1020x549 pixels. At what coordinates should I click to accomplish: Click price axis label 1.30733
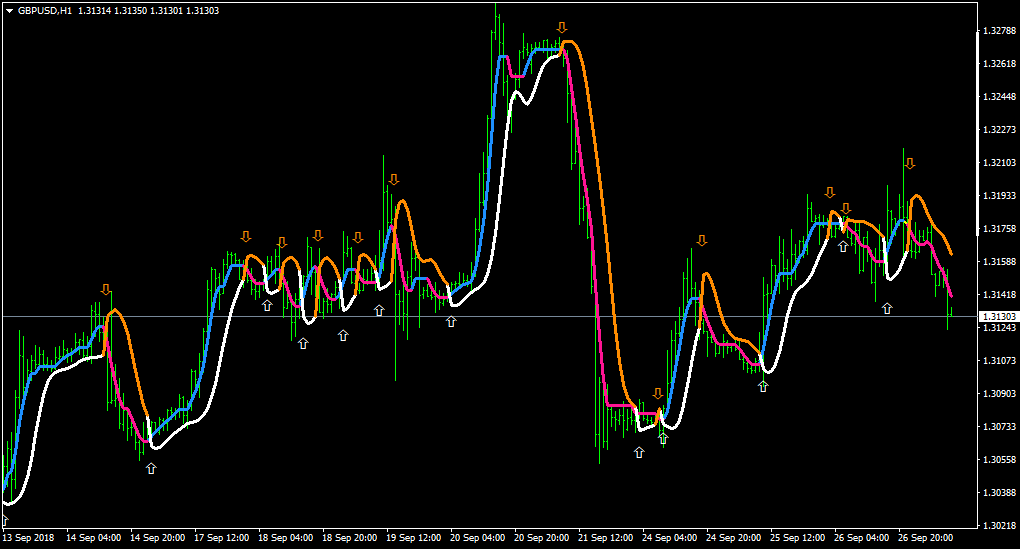click(1000, 426)
